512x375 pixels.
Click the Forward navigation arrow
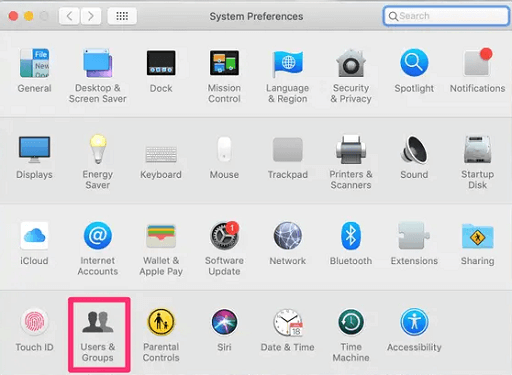pos(90,16)
